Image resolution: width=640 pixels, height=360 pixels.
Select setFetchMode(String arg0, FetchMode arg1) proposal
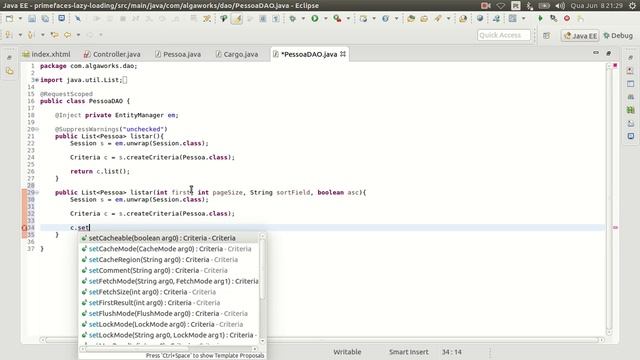pos(169,281)
